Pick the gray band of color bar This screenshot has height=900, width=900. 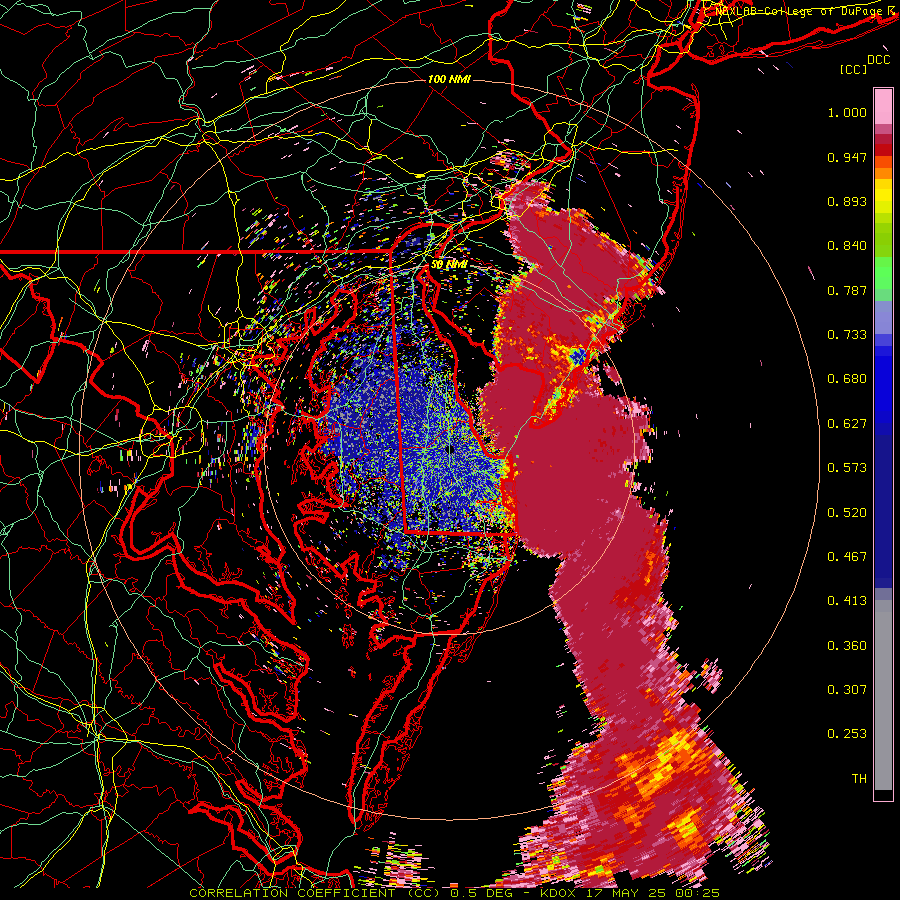pos(883,695)
